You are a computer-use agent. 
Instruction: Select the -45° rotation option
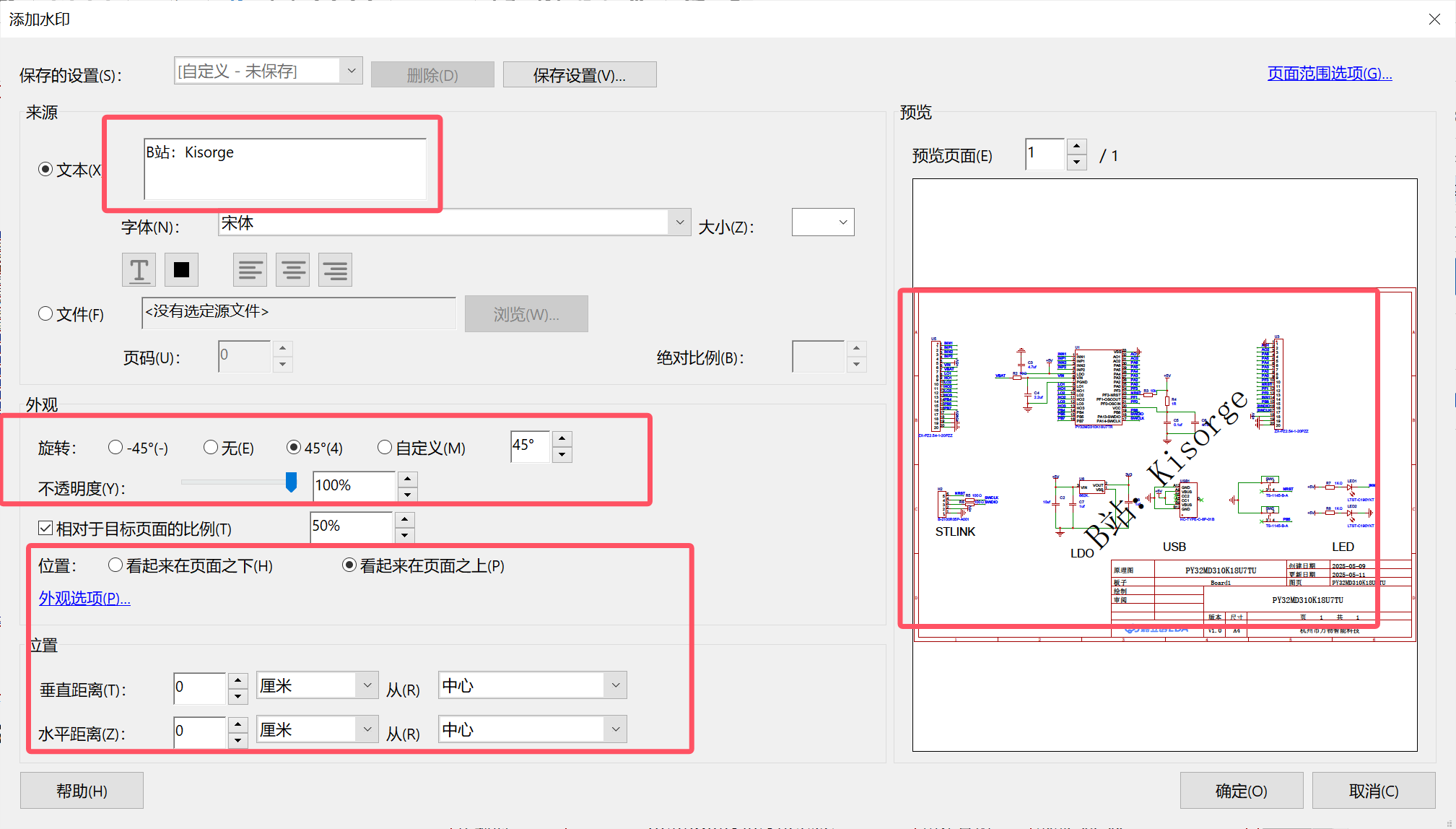click(x=115, y=448)
